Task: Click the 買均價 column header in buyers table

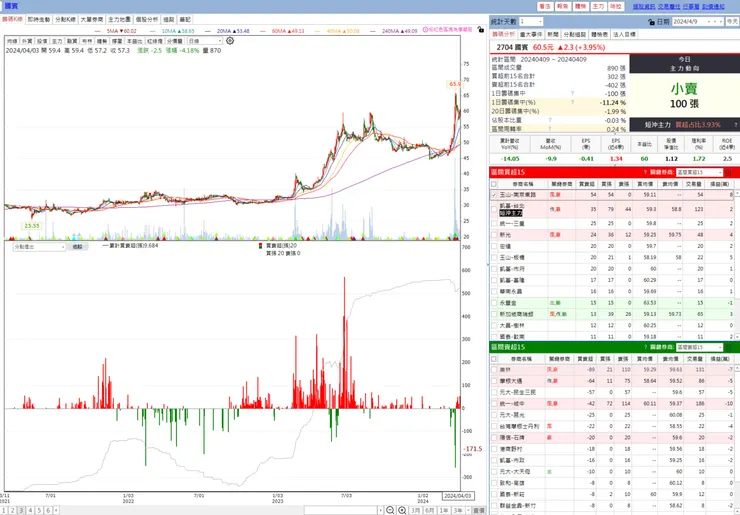Action: [x=645, y=184]
